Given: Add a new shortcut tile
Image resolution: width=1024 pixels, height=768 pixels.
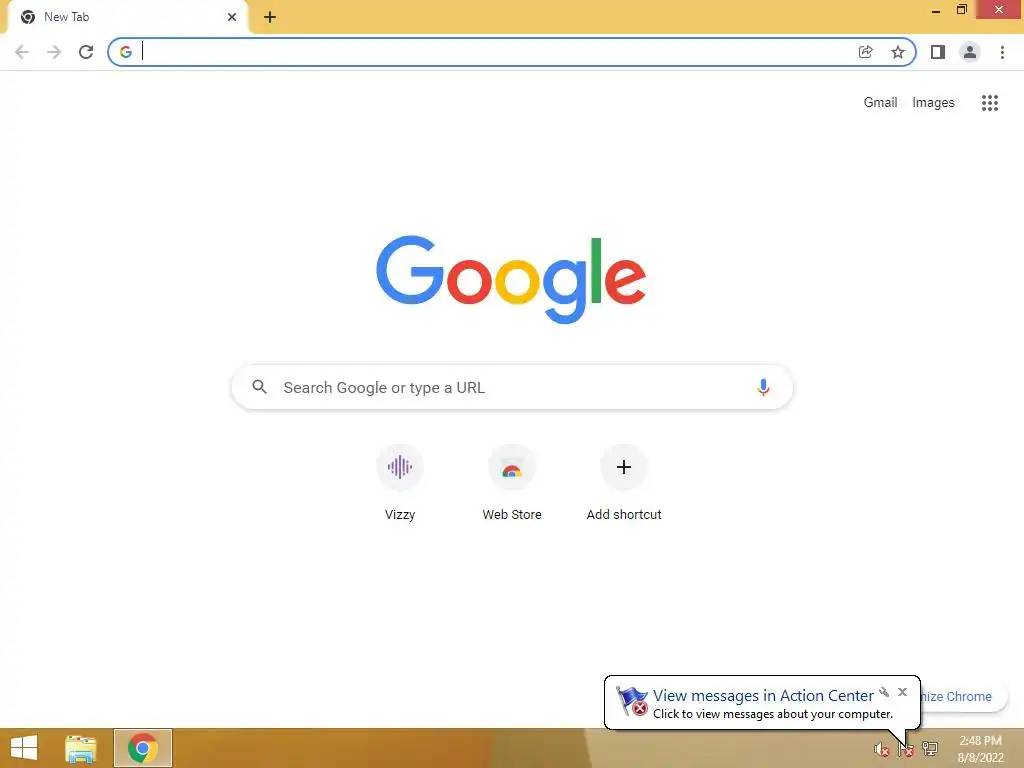Looking at the screenshot, I should pos(624,483).
